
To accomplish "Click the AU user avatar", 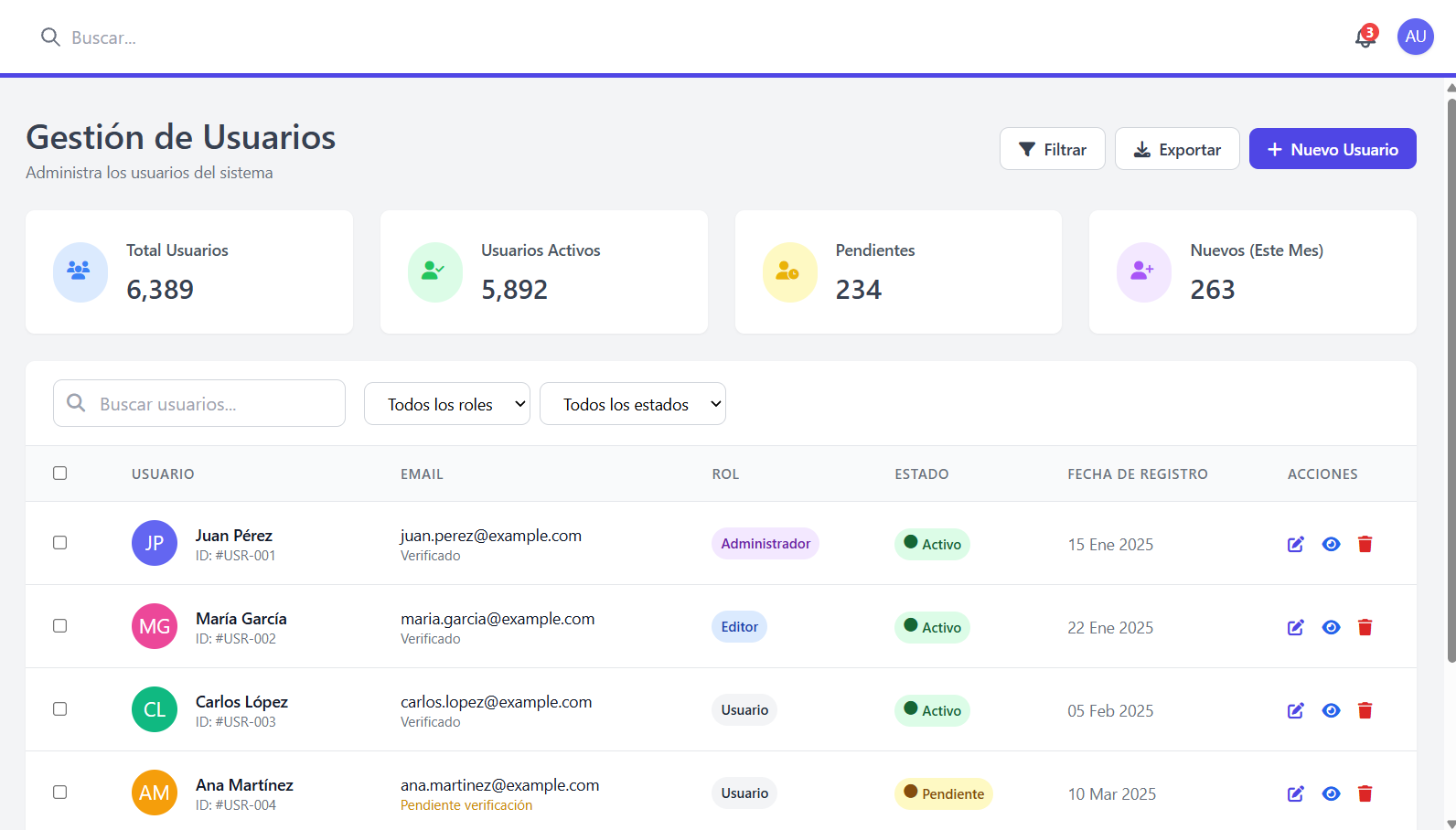I will point(1415,37).
